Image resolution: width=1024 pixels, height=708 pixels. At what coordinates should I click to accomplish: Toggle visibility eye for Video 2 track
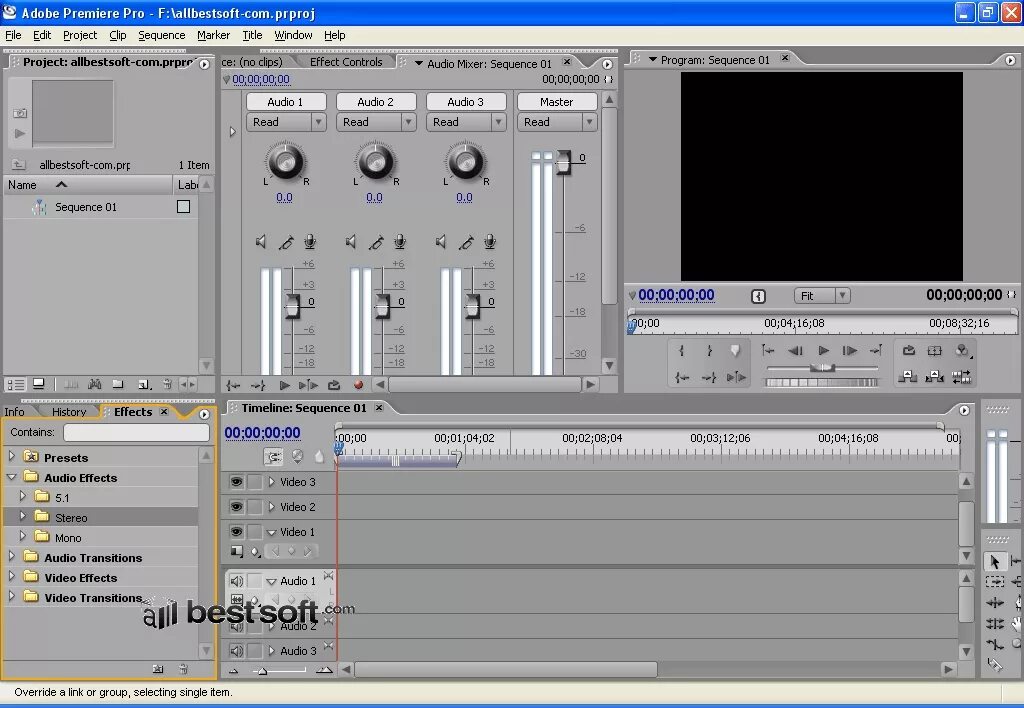[x=236, y=507]
